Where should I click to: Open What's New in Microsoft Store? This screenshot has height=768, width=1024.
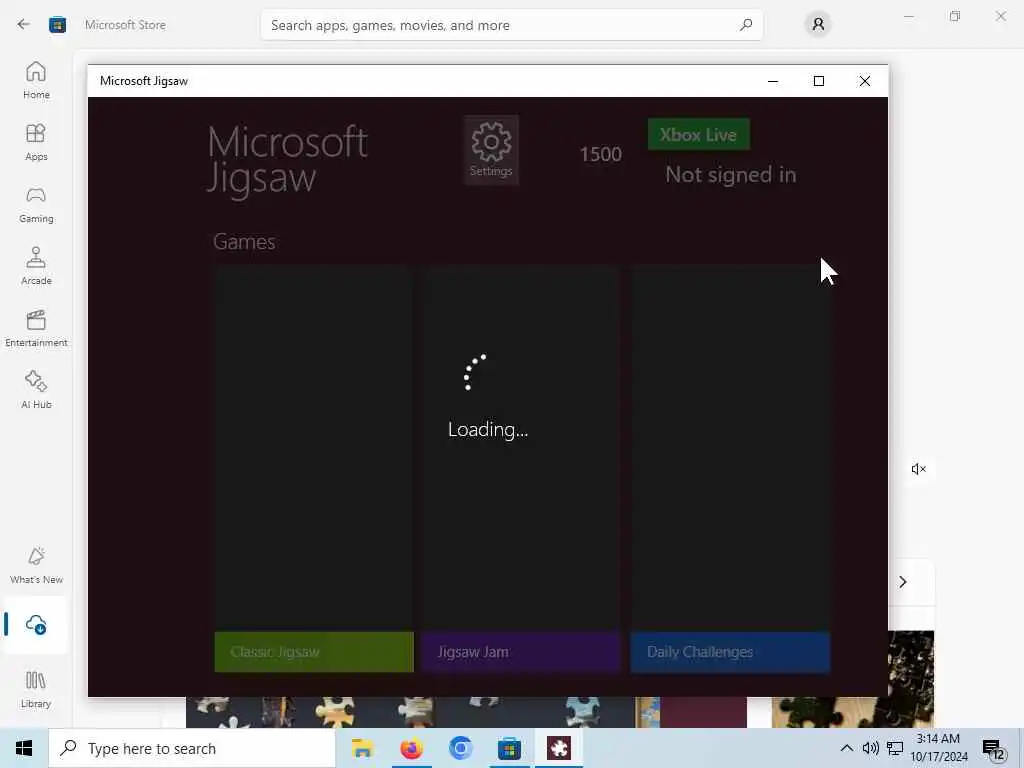click(x=36, y=566)
